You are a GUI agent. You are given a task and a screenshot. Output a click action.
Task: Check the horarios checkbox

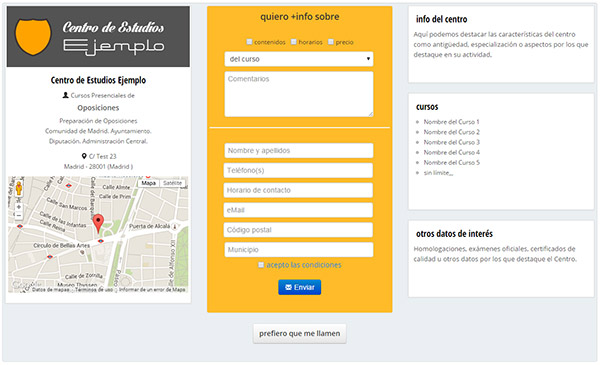click(x=294, y=42)
